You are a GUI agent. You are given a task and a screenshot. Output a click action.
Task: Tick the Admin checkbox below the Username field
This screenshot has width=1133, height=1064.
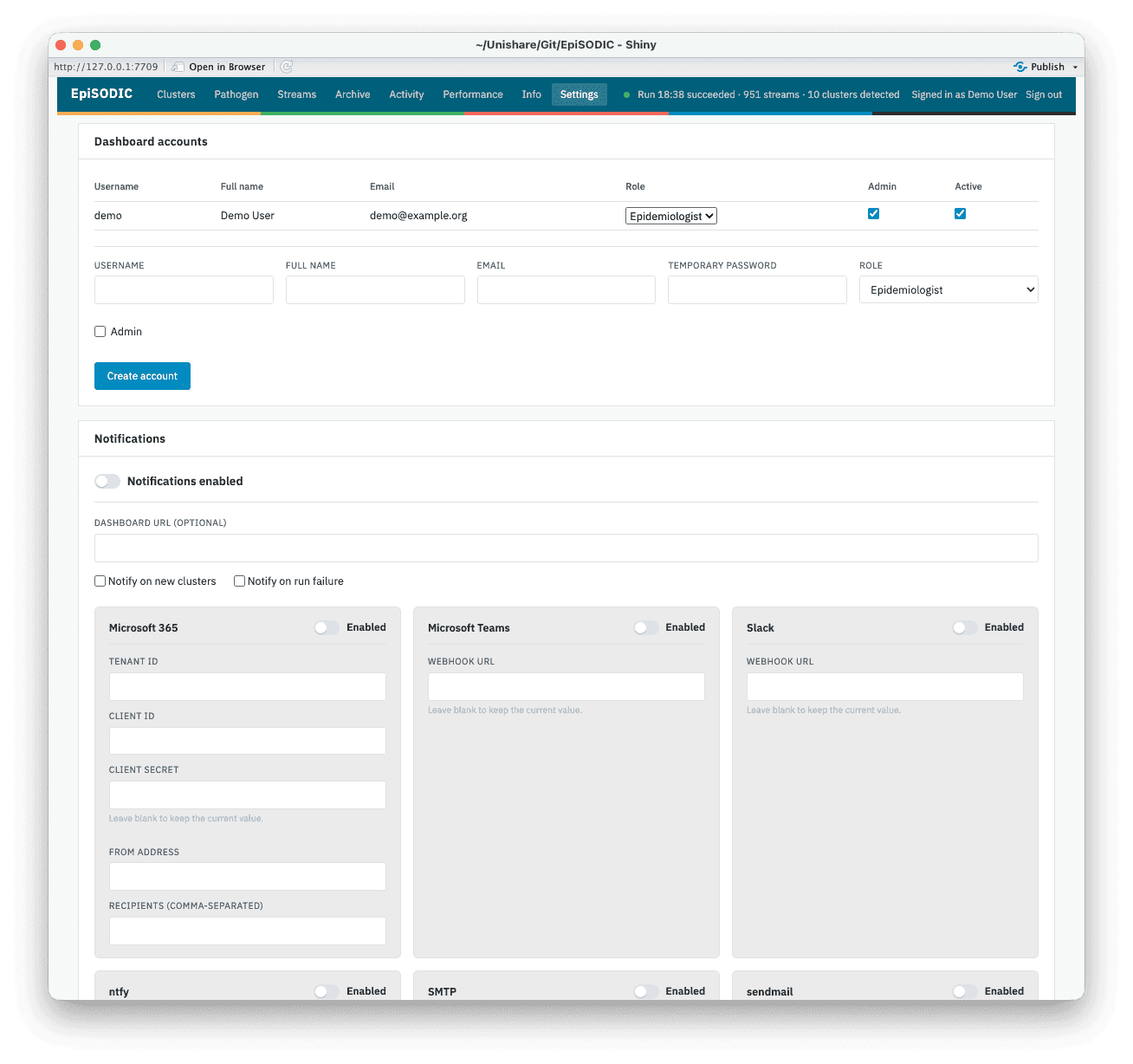click(x=100, y=332)
